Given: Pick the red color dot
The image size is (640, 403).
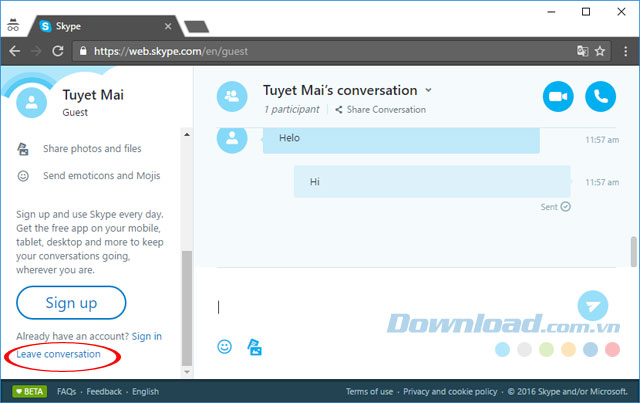Looking at the screenshot, I should point(612,350).
